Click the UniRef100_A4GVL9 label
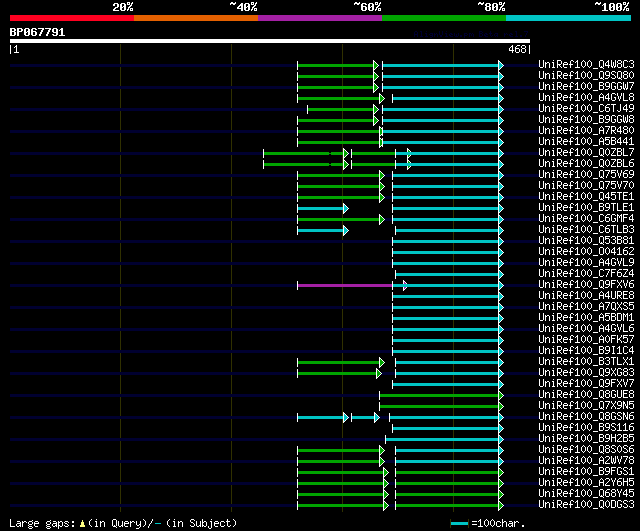 point(586,263)
